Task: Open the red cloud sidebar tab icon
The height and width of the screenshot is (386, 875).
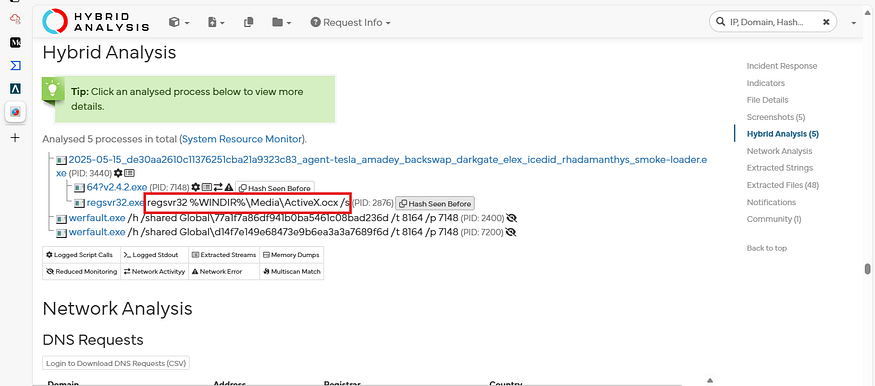Action: [16, 19]
